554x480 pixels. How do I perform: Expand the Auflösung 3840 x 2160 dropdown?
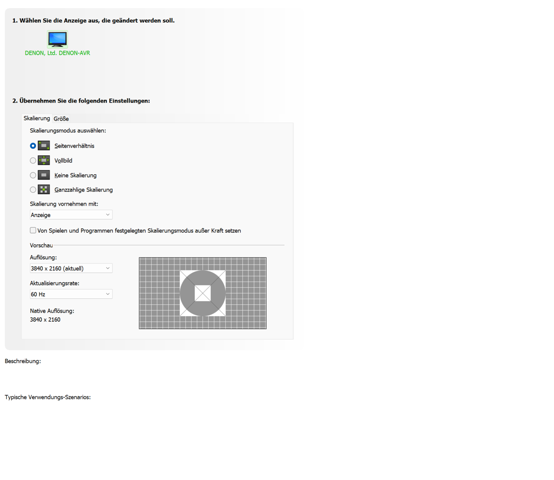tap(71, 268)
